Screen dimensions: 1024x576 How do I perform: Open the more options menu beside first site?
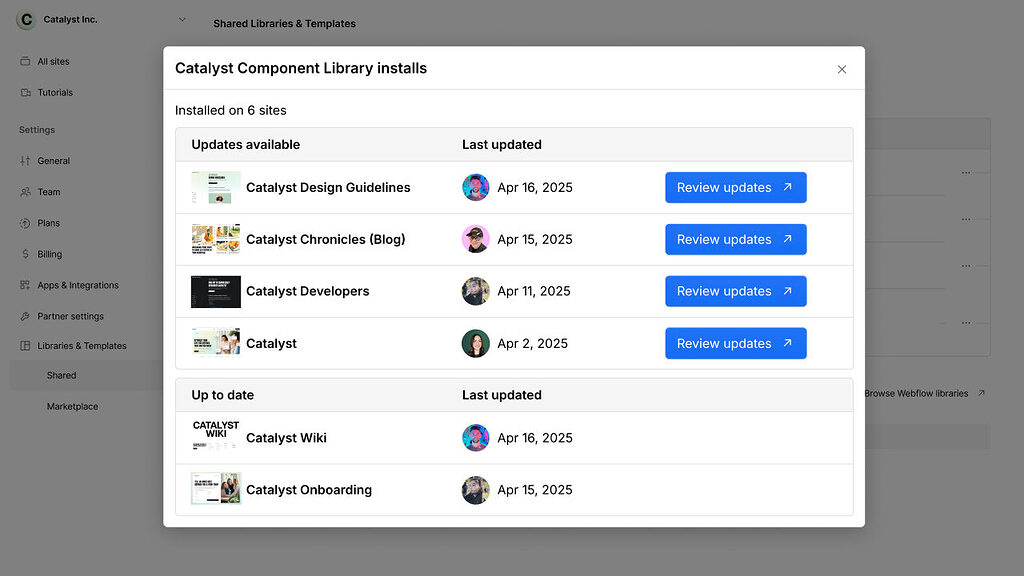(966, 171)
